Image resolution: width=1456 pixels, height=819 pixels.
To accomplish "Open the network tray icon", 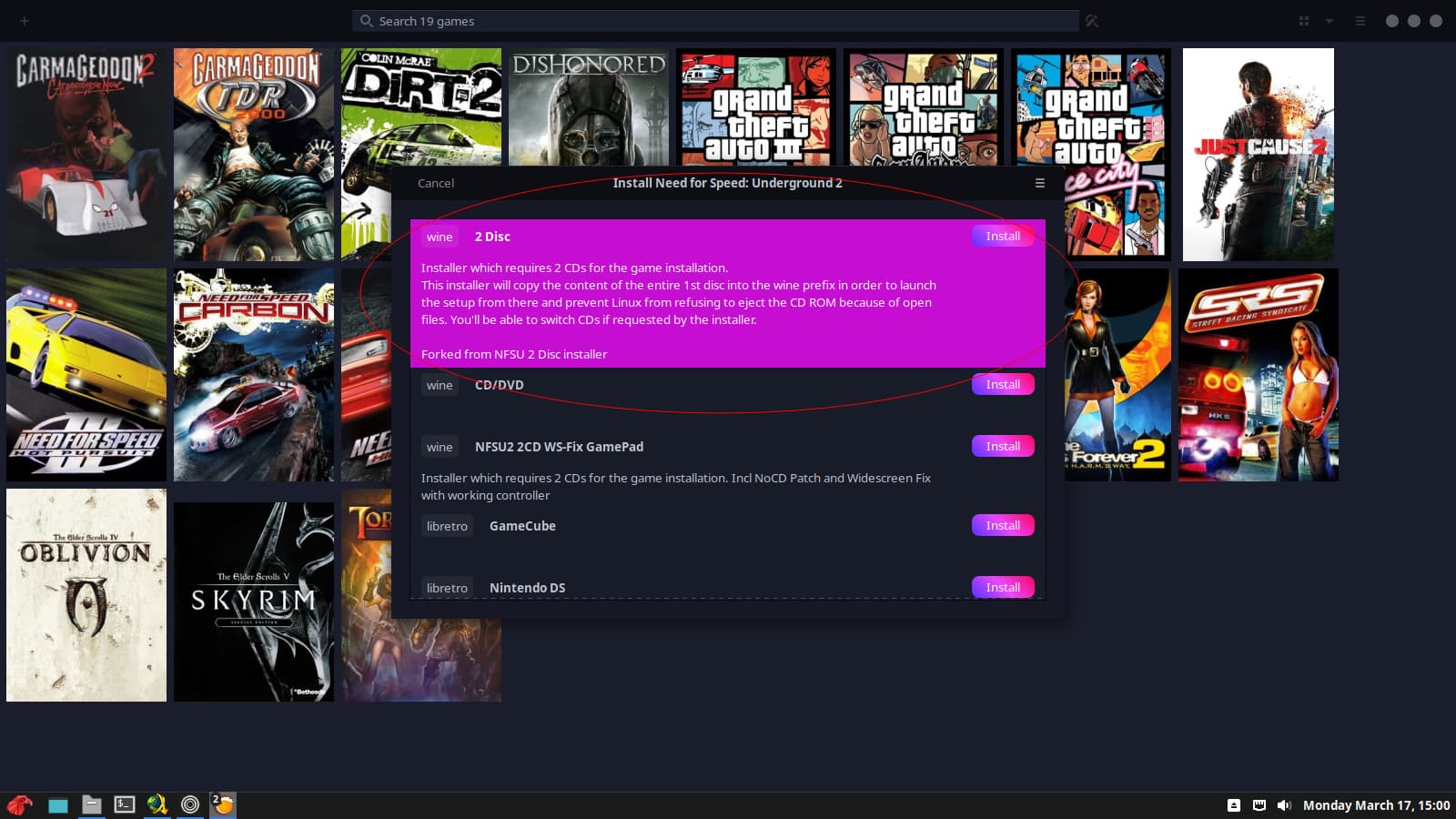I will pyautogui.click(x=1259, y=805).
